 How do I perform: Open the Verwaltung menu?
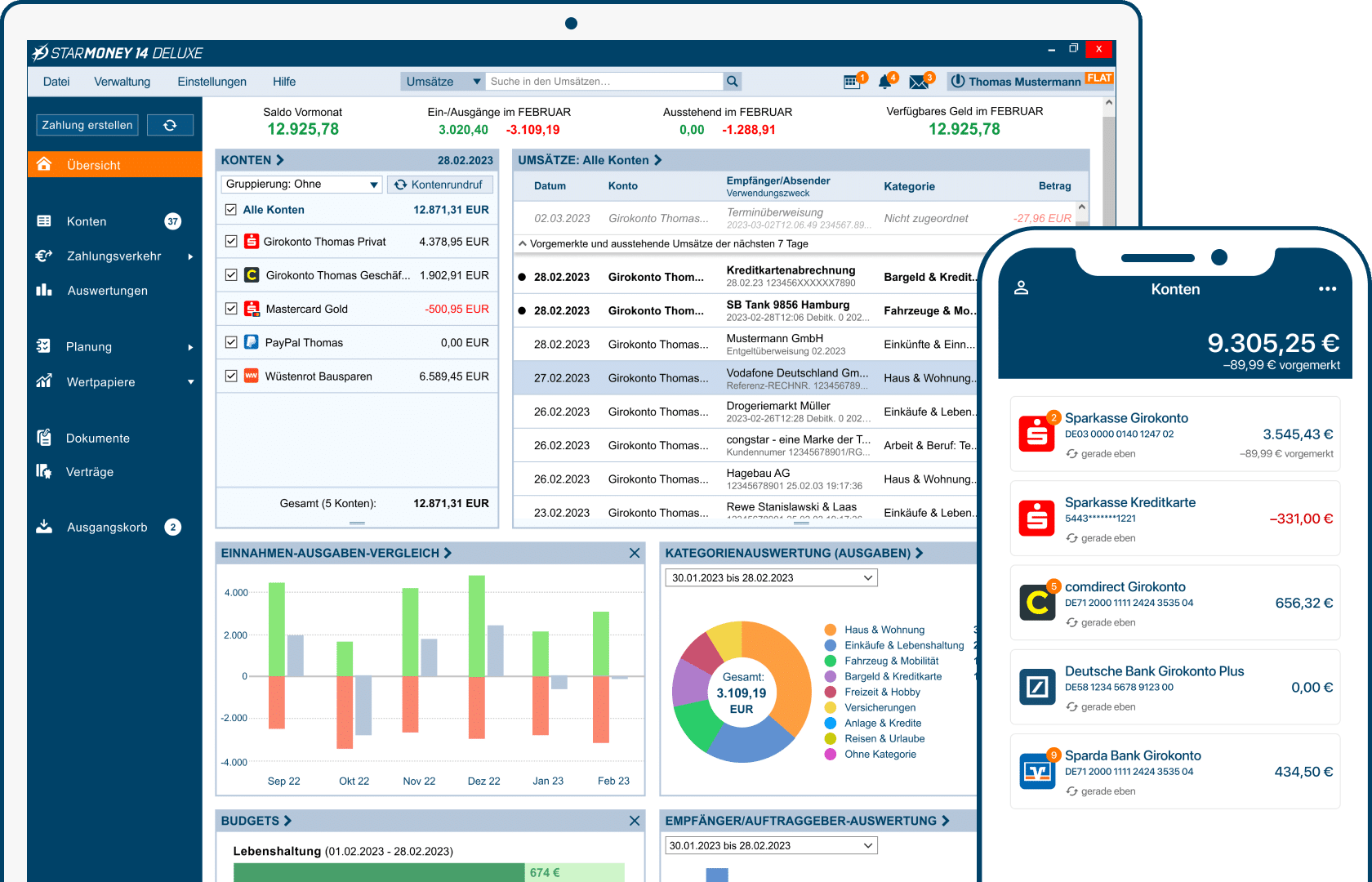(x=122, y=82)
